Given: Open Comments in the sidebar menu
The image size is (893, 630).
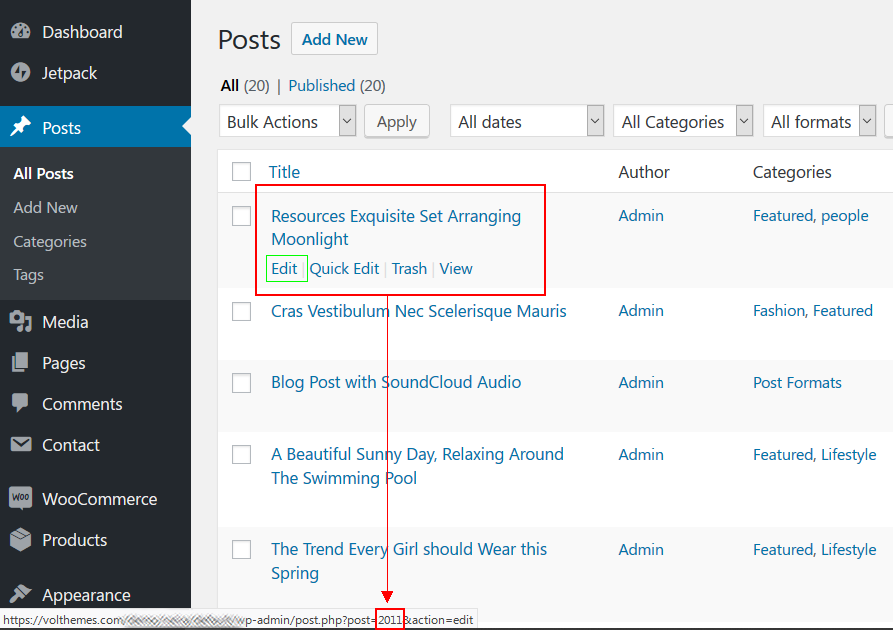Looking at the screenshot, I should pos(83,404).
